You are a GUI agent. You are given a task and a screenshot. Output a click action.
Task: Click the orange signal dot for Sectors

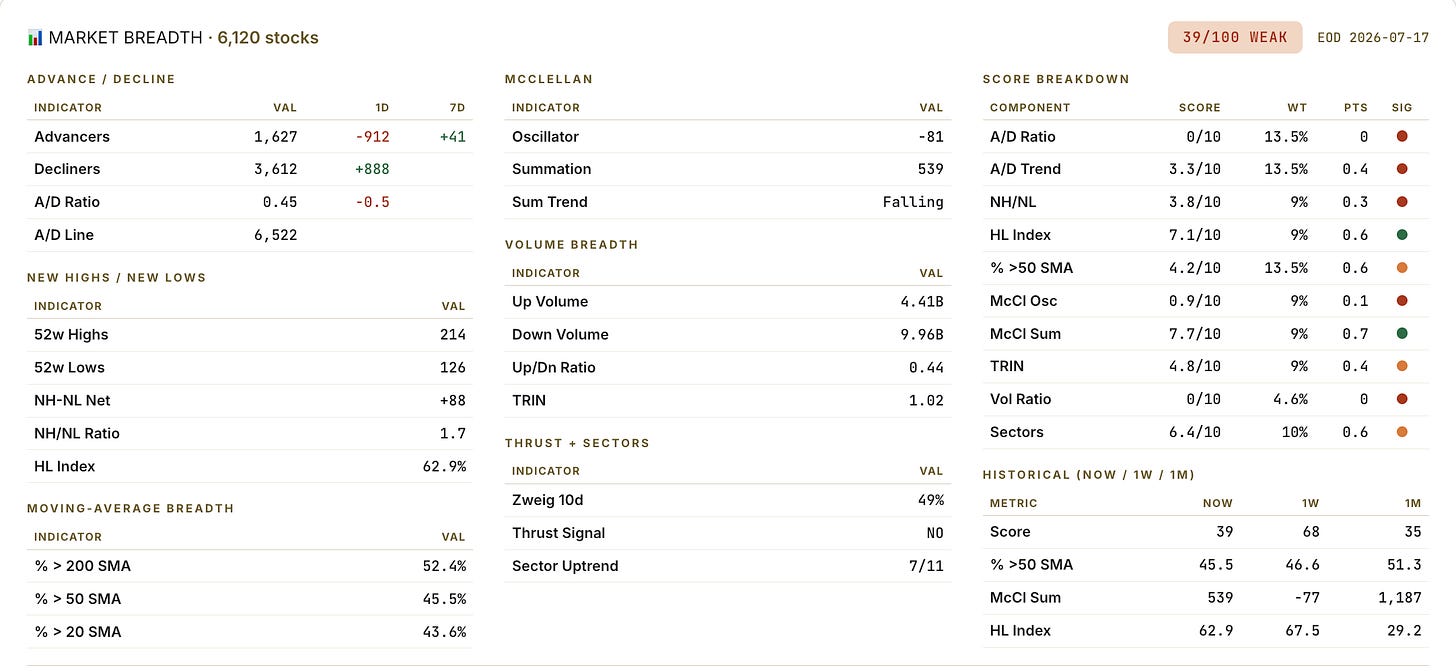coord(1402,432)
